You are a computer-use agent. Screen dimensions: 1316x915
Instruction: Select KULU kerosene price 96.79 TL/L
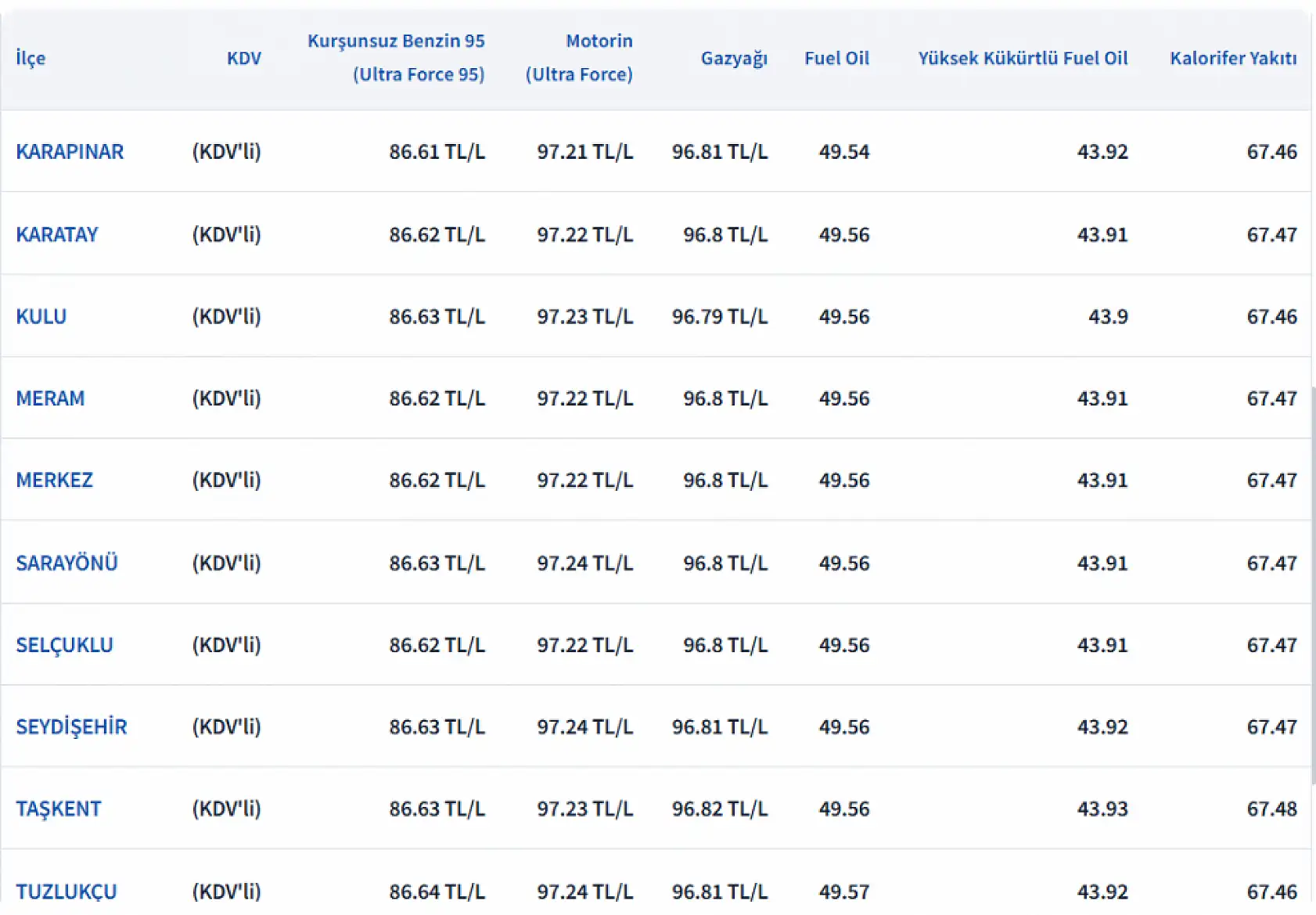pyautogui.click(x=720, y=317)
